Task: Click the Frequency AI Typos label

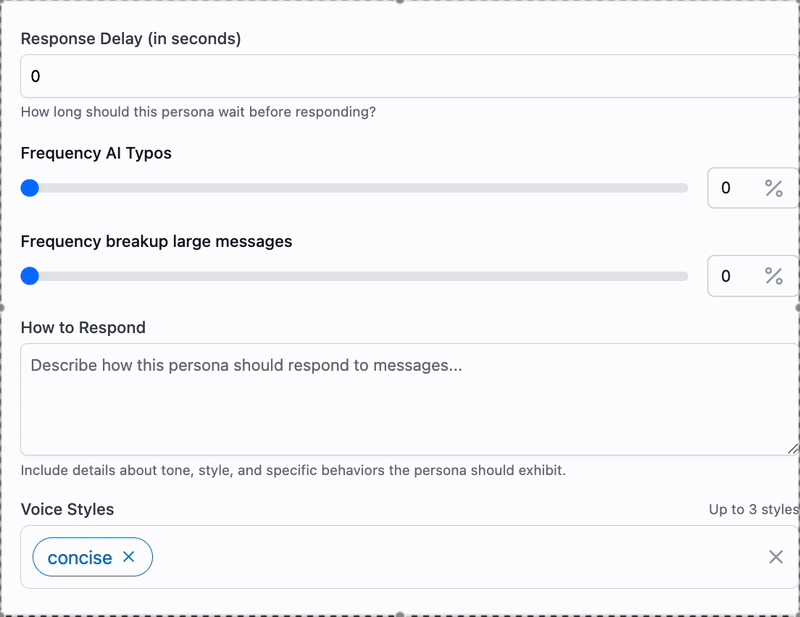Action: pos(96,153)
